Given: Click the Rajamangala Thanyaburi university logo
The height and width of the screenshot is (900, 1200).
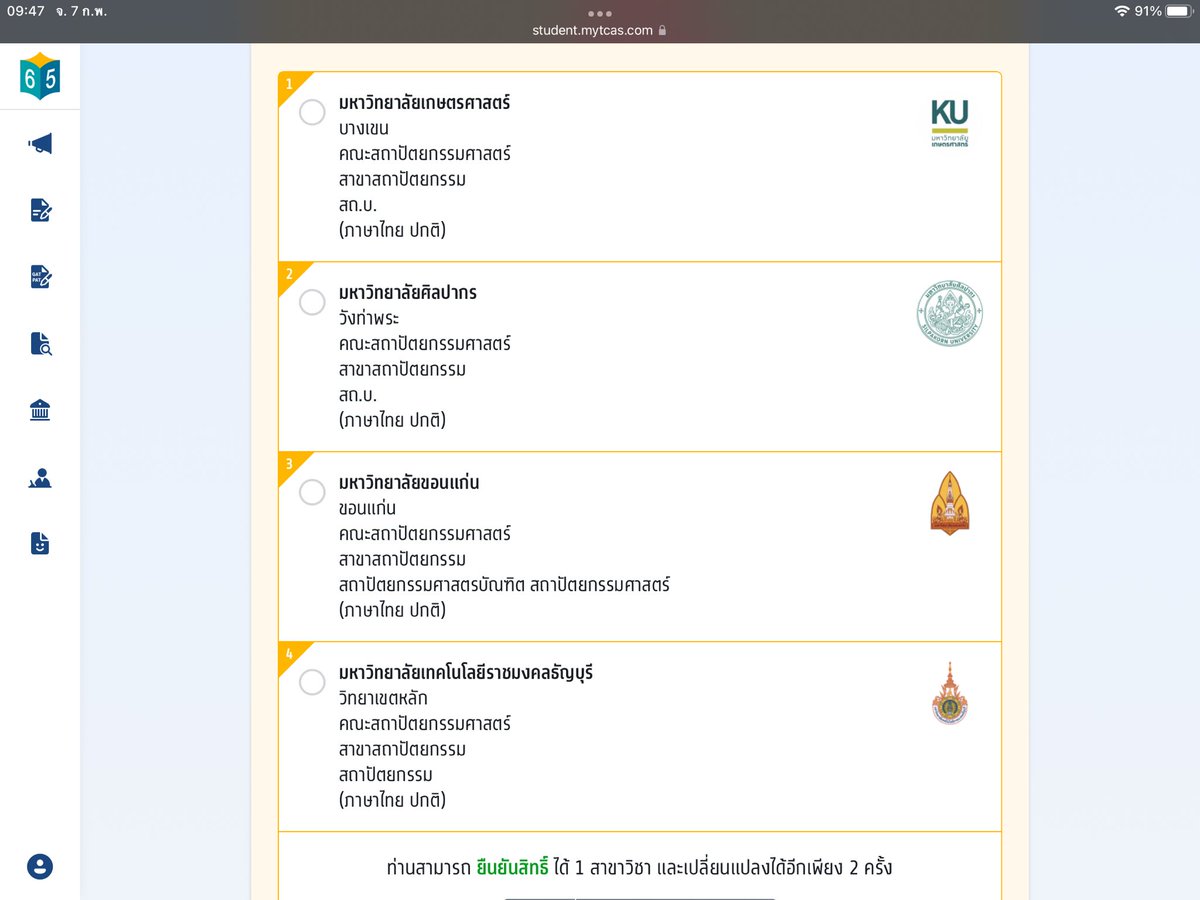Looking at the screenshot, I should pyautogui.click(x=949, y=692).
